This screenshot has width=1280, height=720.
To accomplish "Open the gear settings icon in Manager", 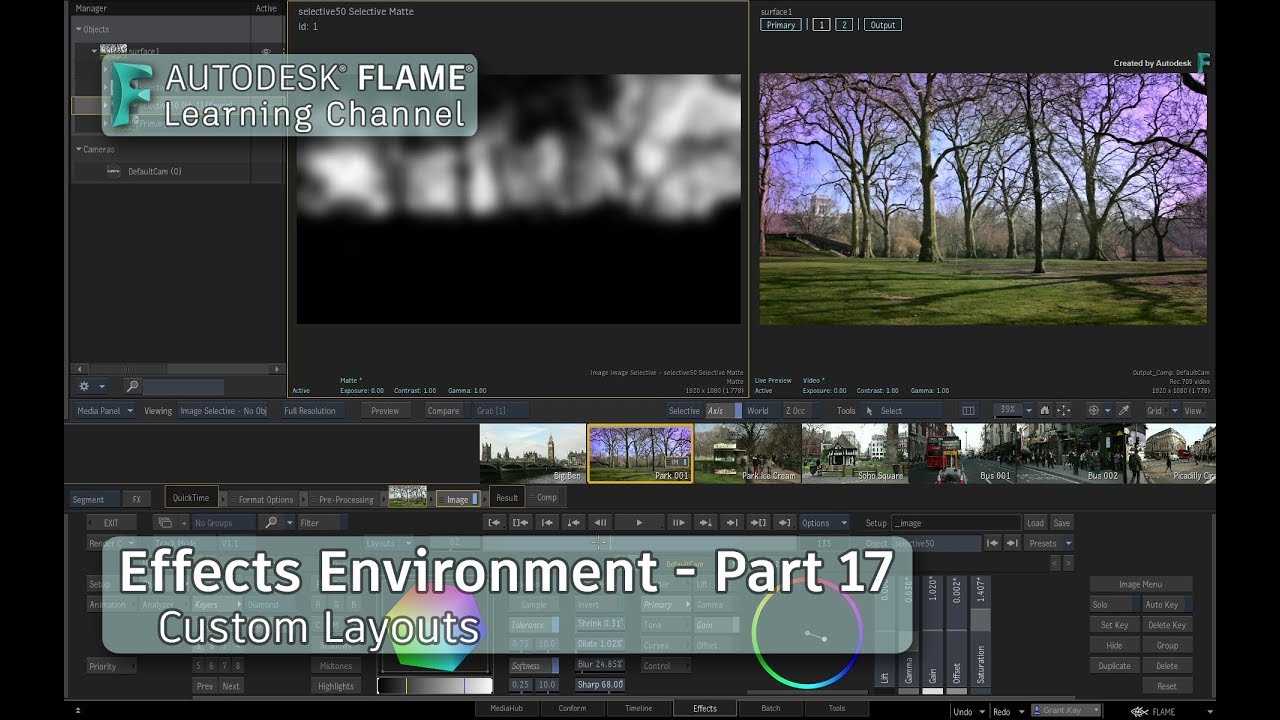I will tap(85, 386).
